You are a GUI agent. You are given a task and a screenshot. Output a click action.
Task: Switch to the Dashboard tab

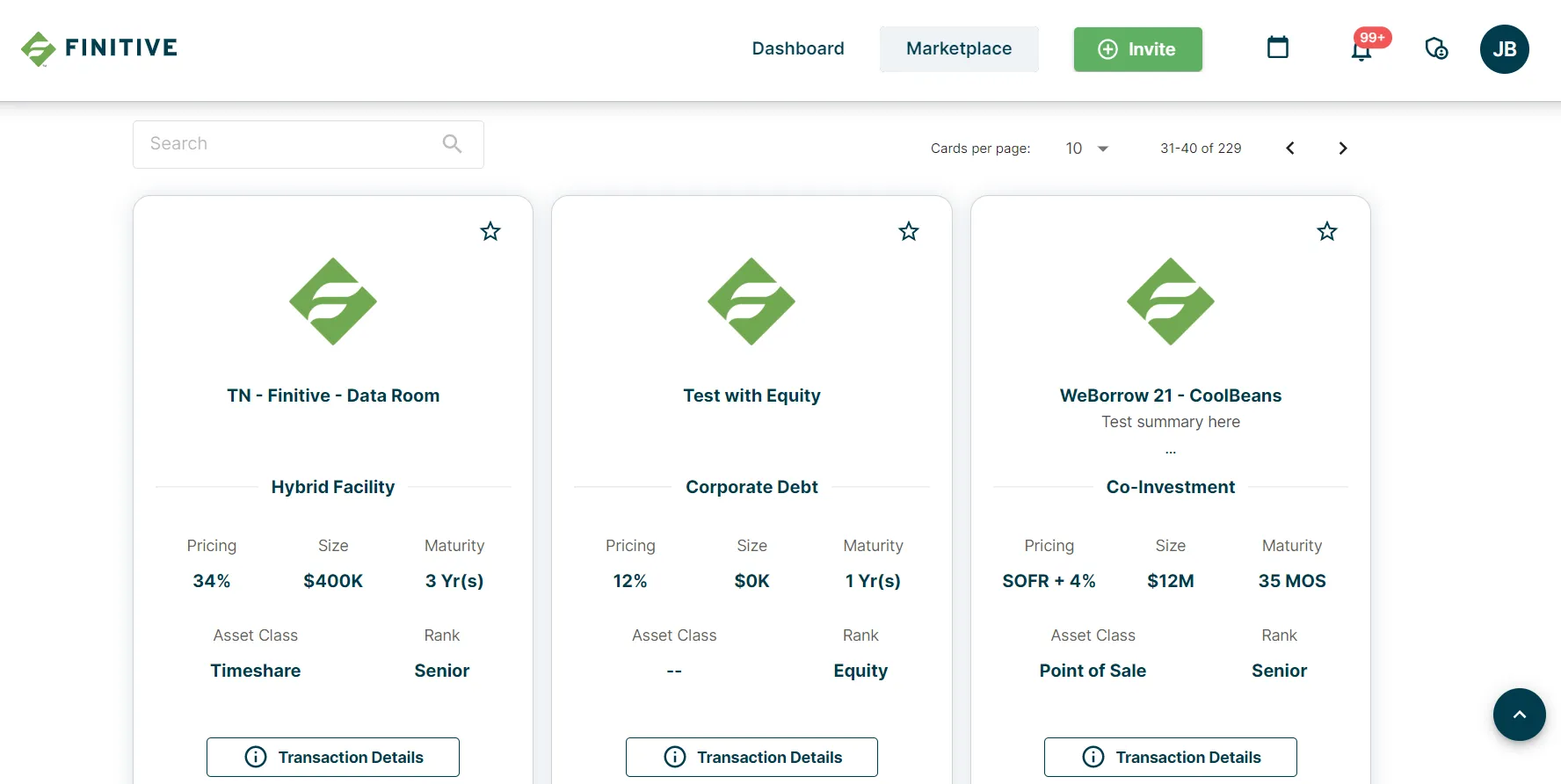click(797, 48)
